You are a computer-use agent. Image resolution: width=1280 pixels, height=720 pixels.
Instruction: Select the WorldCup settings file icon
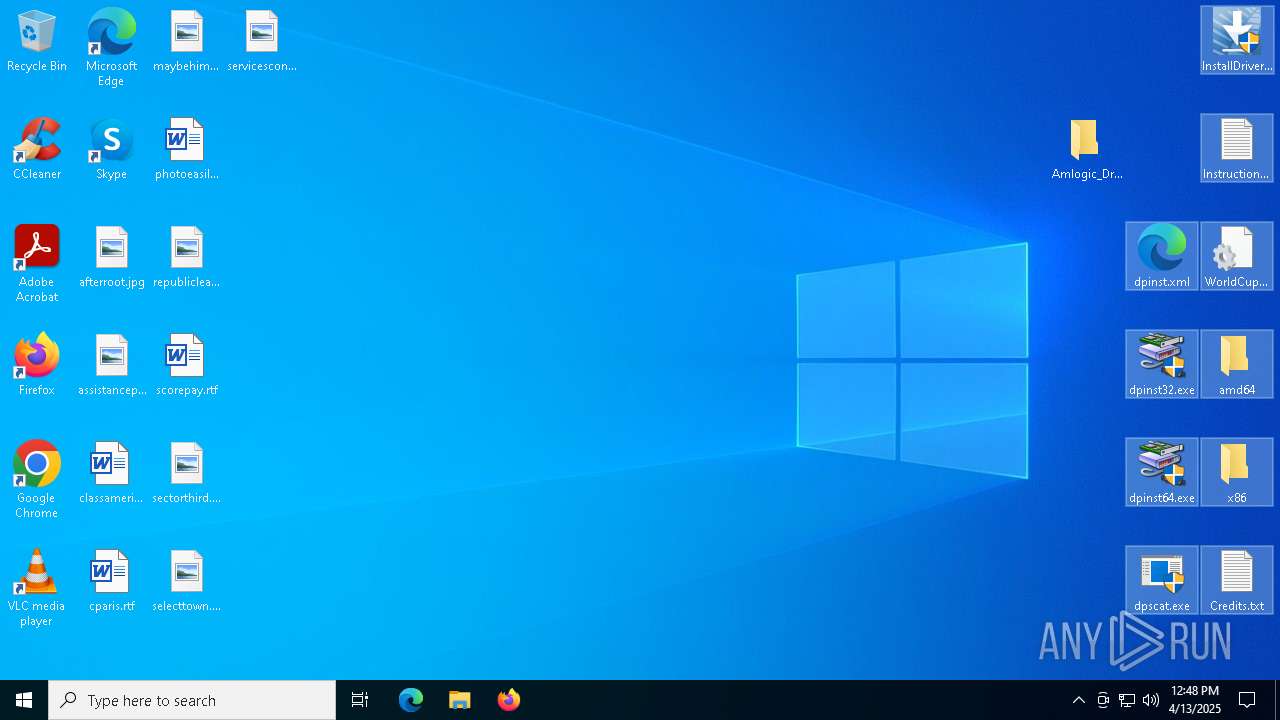click(x=1237, y=256)
